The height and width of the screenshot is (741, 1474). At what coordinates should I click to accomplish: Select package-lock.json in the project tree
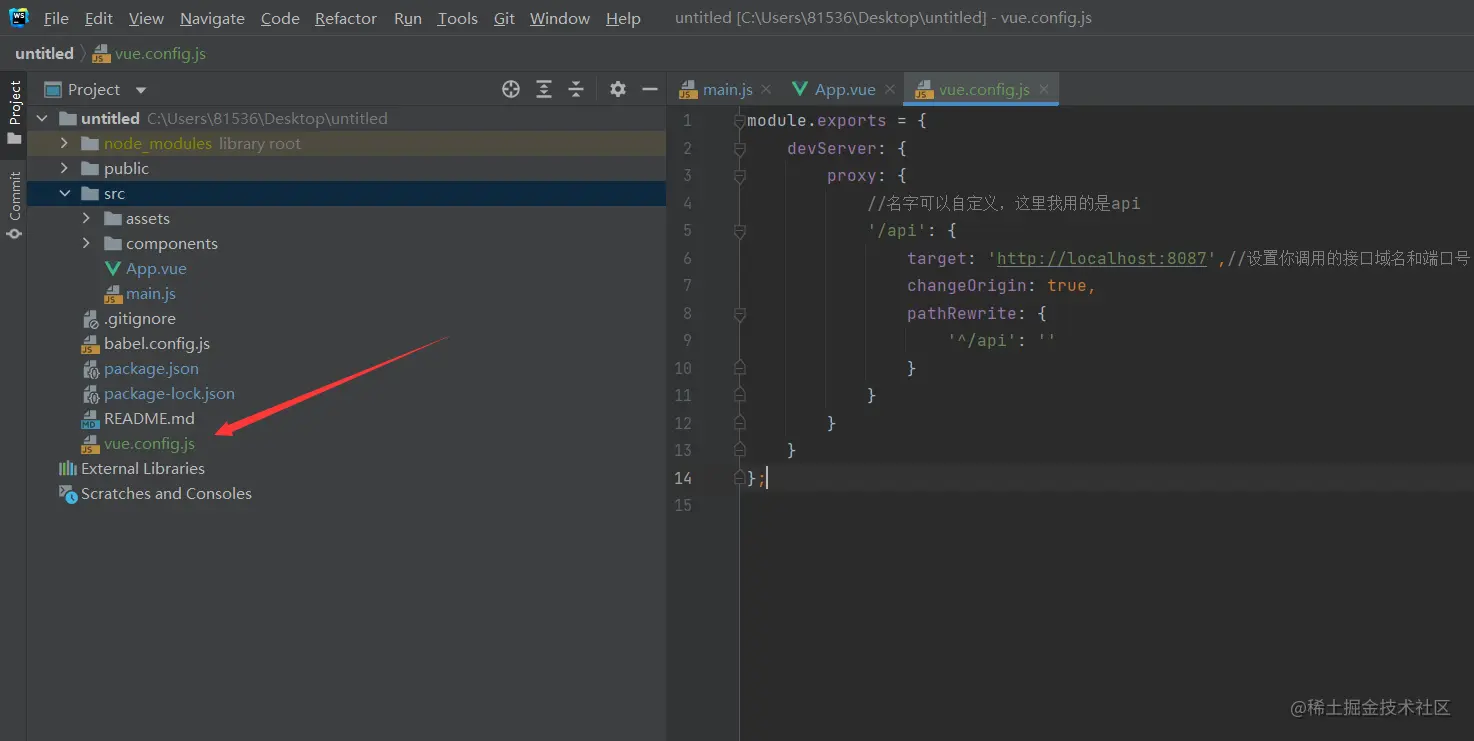[169, 394]
